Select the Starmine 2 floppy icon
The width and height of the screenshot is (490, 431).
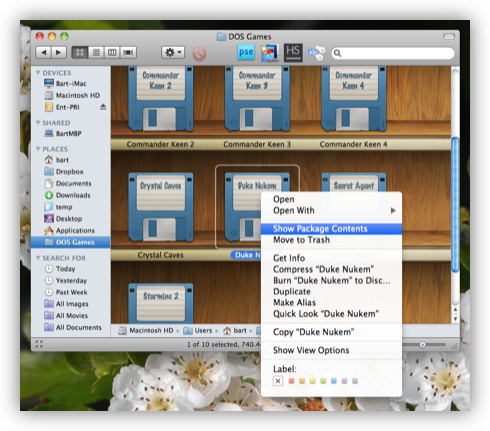[161, 303]
